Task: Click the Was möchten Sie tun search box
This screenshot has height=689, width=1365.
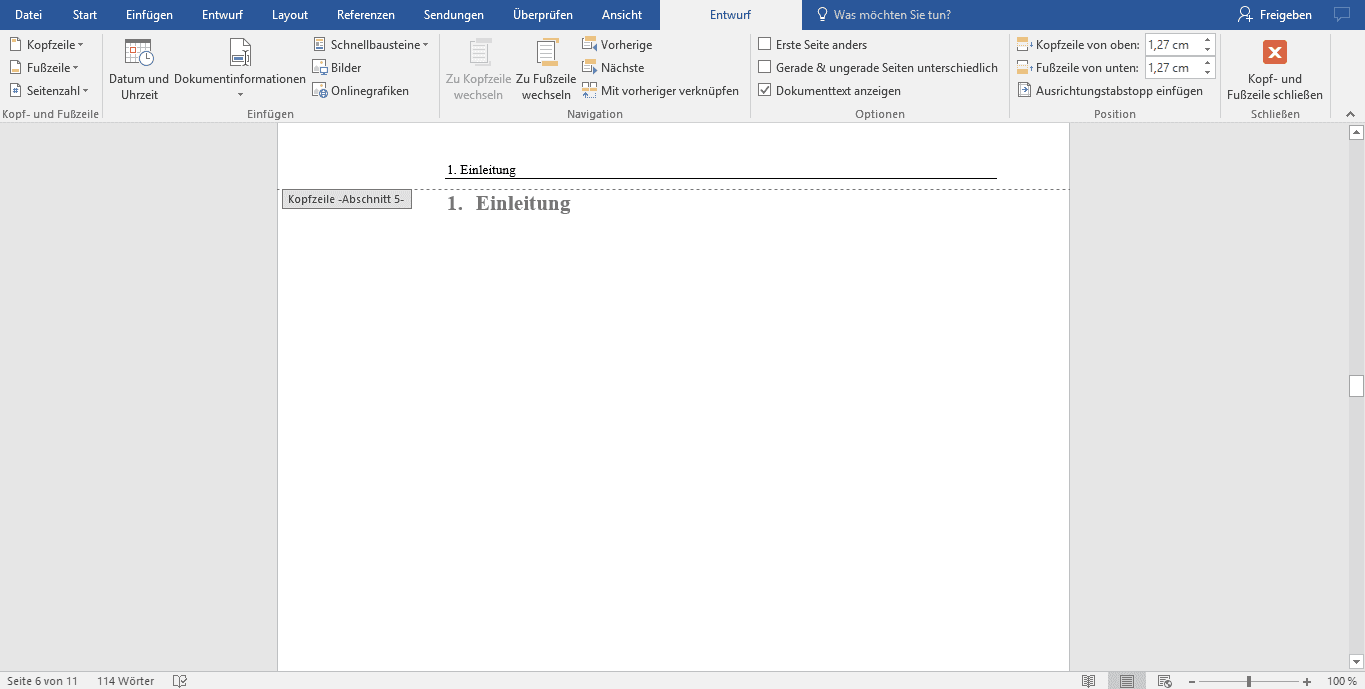Action: [x=883, y=15]
